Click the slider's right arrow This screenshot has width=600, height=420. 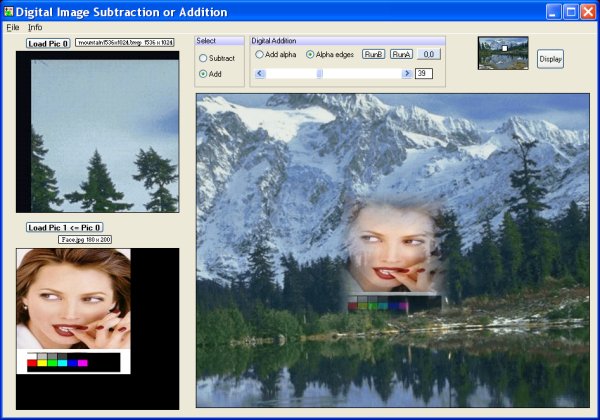point(407,73)
